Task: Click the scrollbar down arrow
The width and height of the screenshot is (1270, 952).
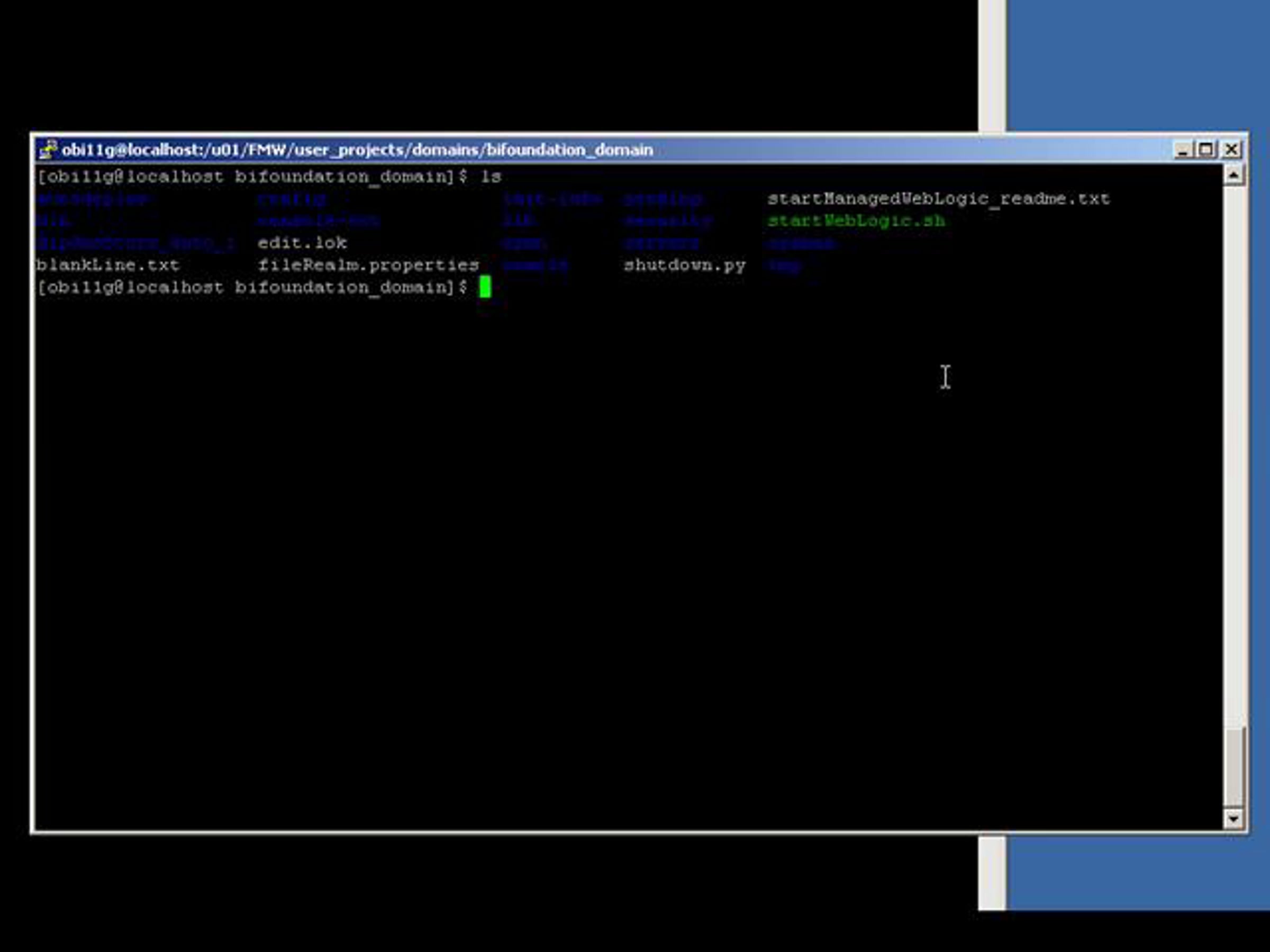Action: (1233, 819)
